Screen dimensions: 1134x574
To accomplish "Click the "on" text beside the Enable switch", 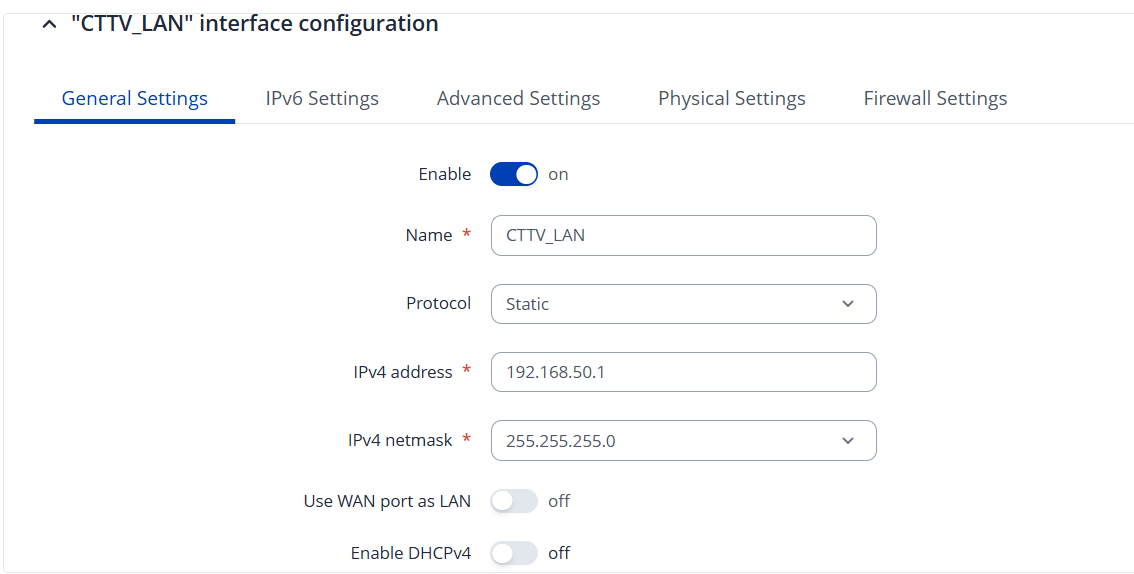I will [558, 174].
